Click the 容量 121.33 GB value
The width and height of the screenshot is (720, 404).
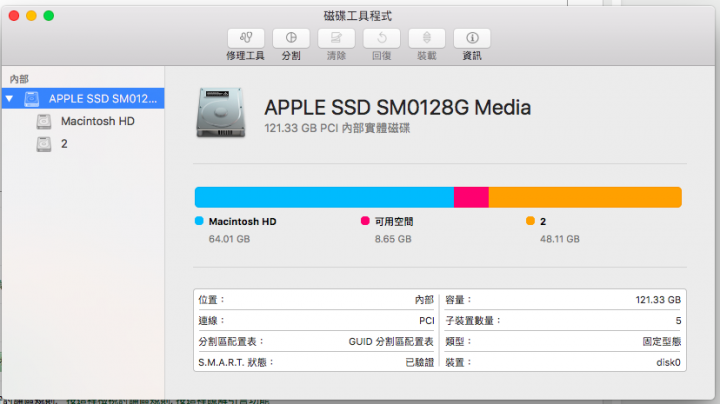coord(658,300)
